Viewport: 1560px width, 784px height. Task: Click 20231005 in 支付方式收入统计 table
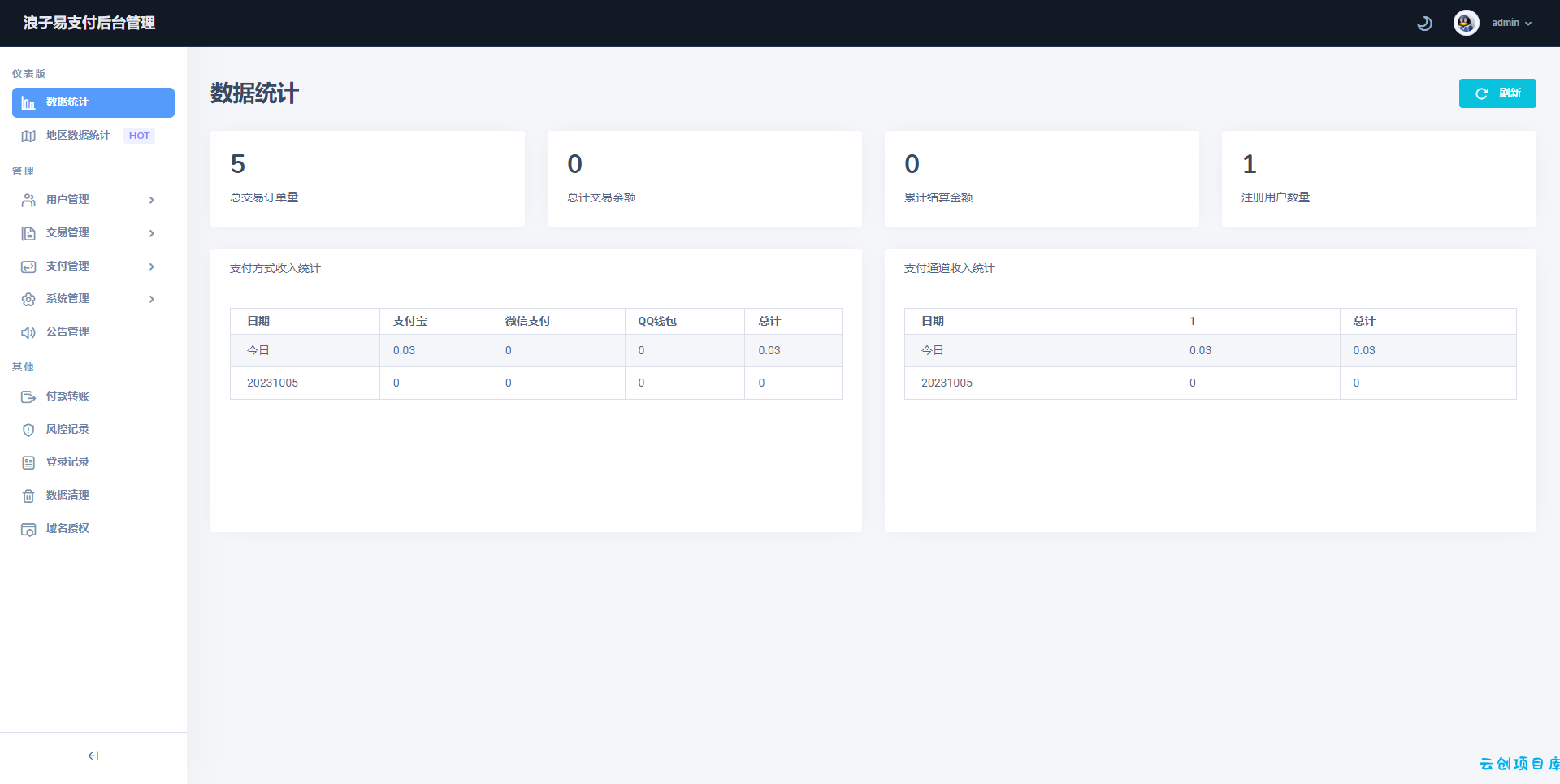272,383
